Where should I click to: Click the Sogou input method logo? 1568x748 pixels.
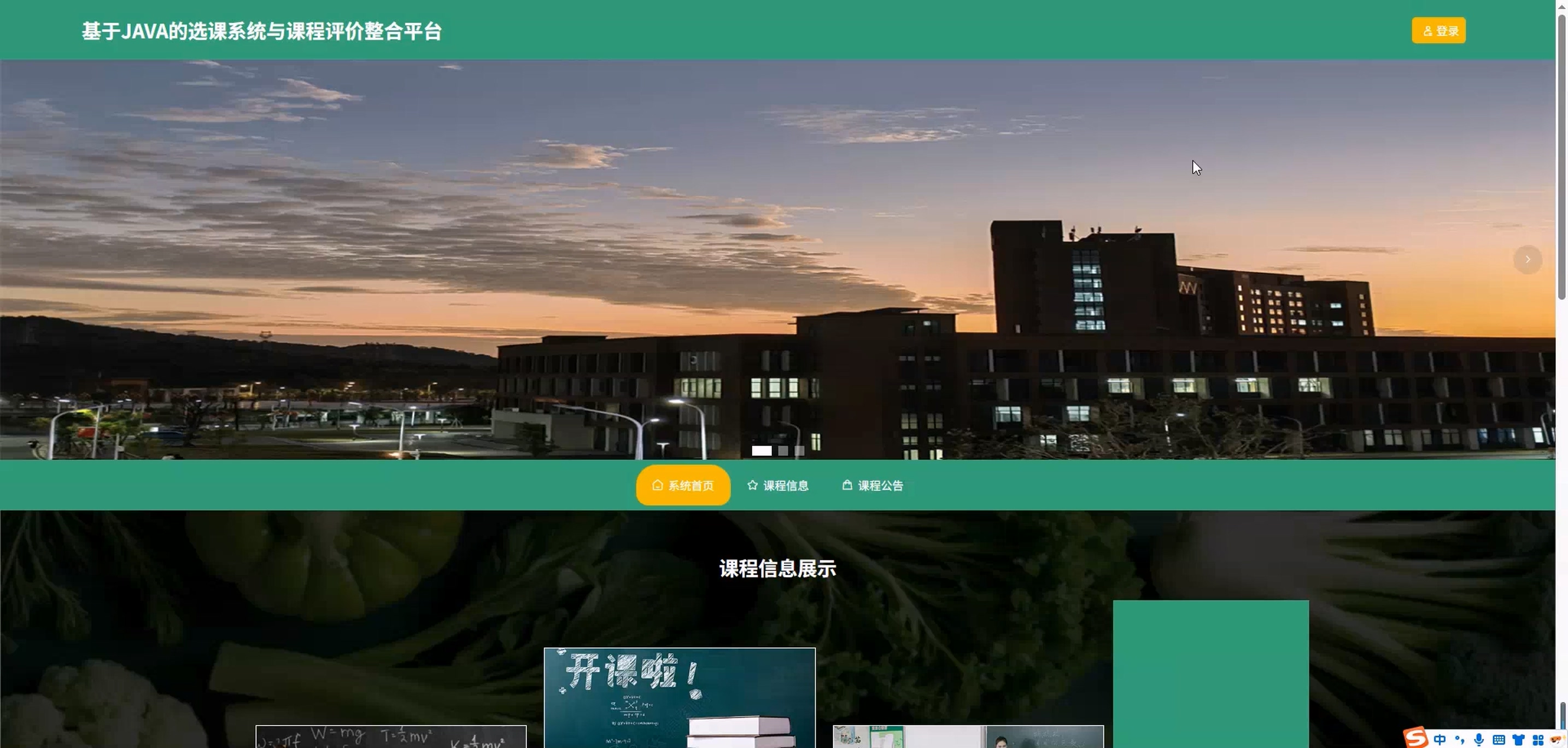[1416, 738]
